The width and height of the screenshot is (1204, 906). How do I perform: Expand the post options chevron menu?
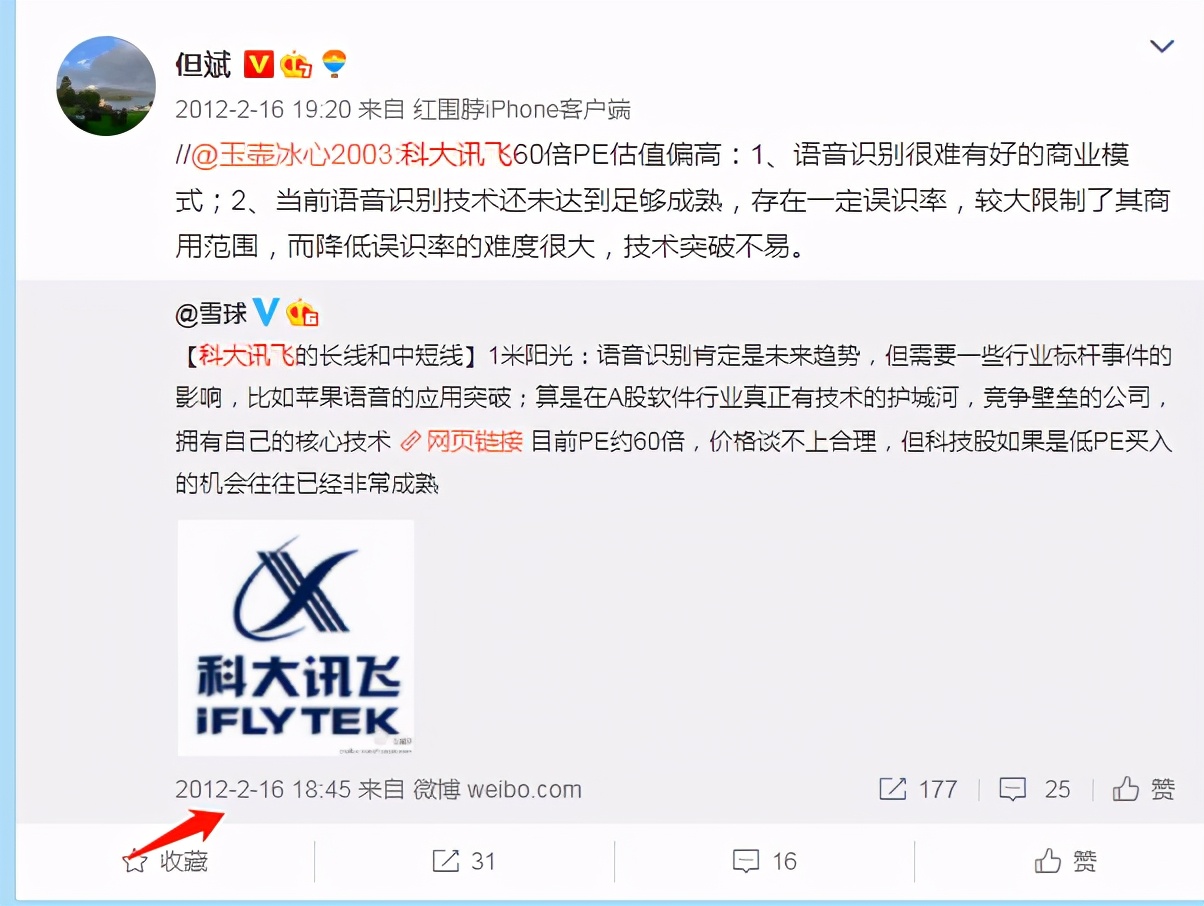pos(1161,46)
